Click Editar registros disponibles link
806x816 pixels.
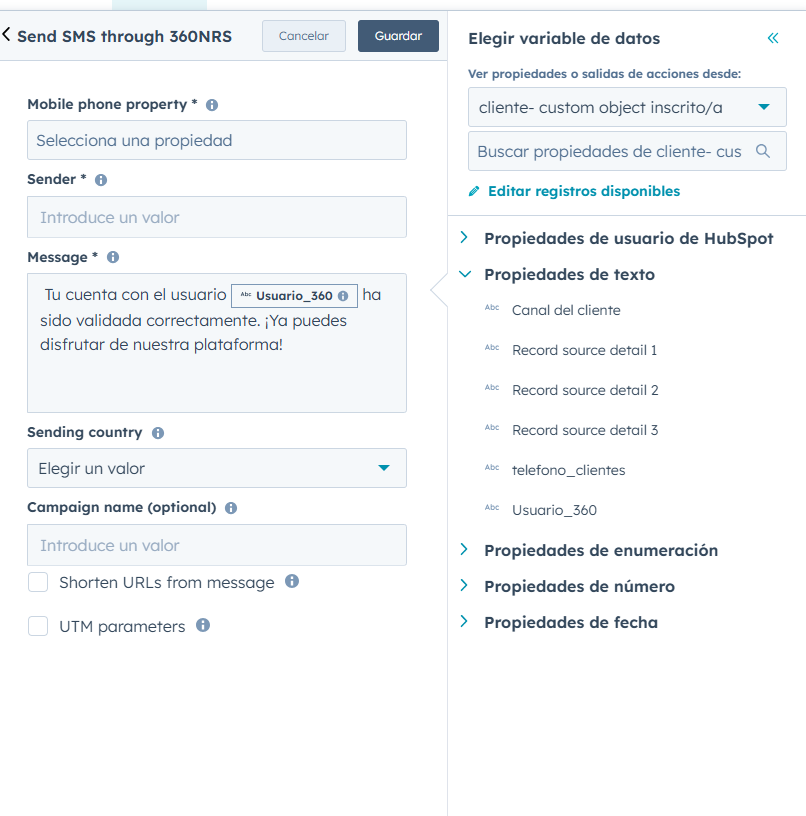click(583, 191)
